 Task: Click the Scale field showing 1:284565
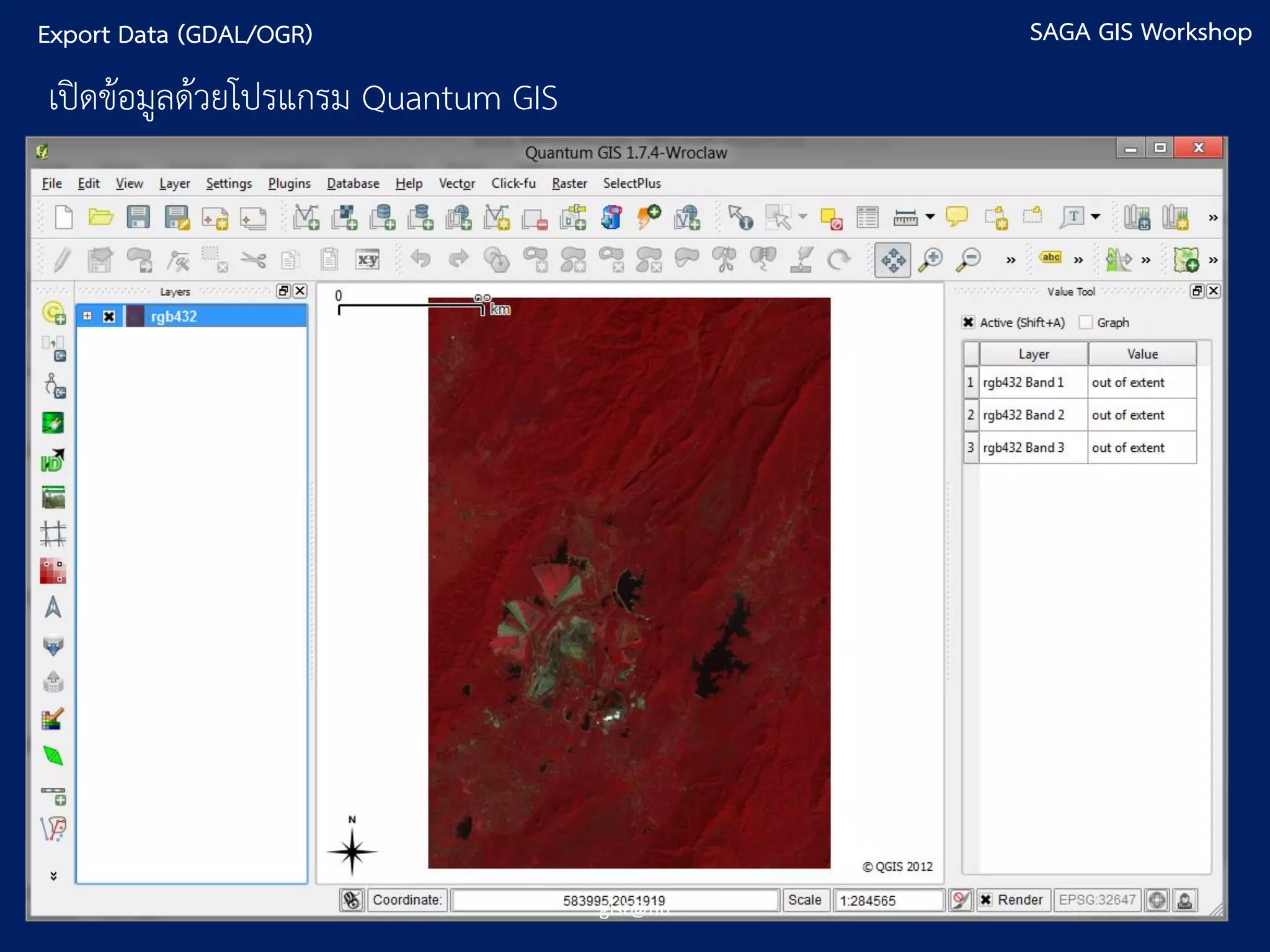coord(889,901)
